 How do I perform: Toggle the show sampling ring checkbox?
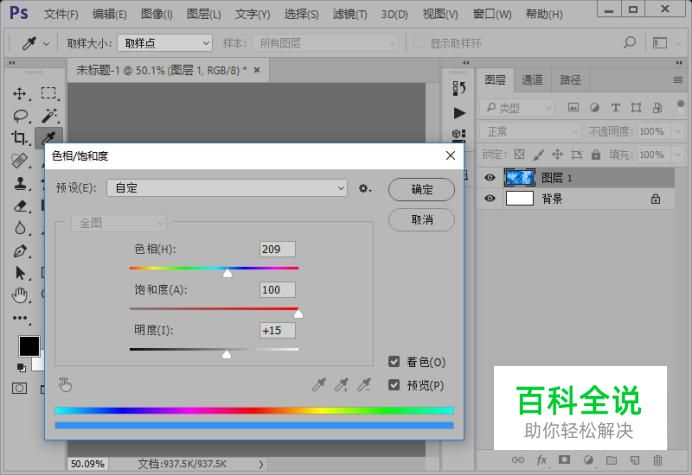point(418,43)
